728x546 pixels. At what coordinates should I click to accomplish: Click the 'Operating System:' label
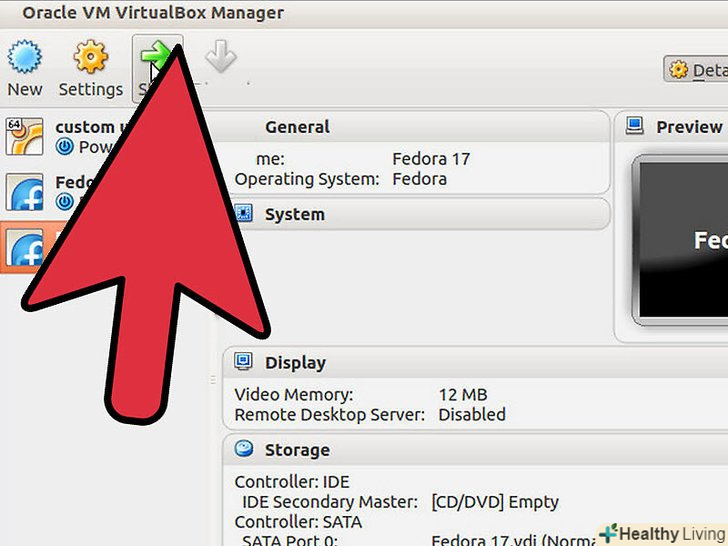[x=307, y=179]
